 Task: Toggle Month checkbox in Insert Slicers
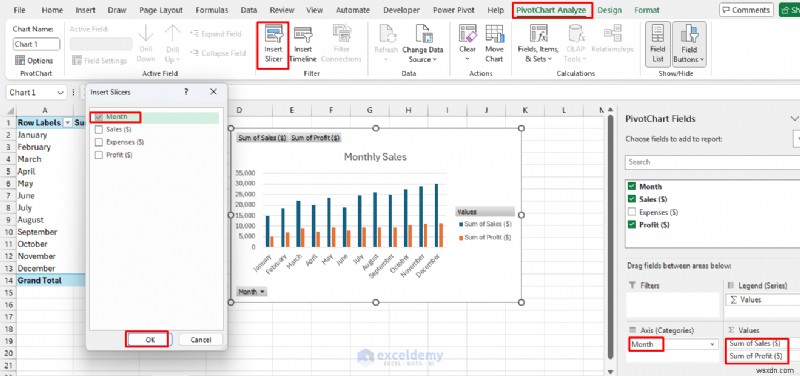point(99,117)
